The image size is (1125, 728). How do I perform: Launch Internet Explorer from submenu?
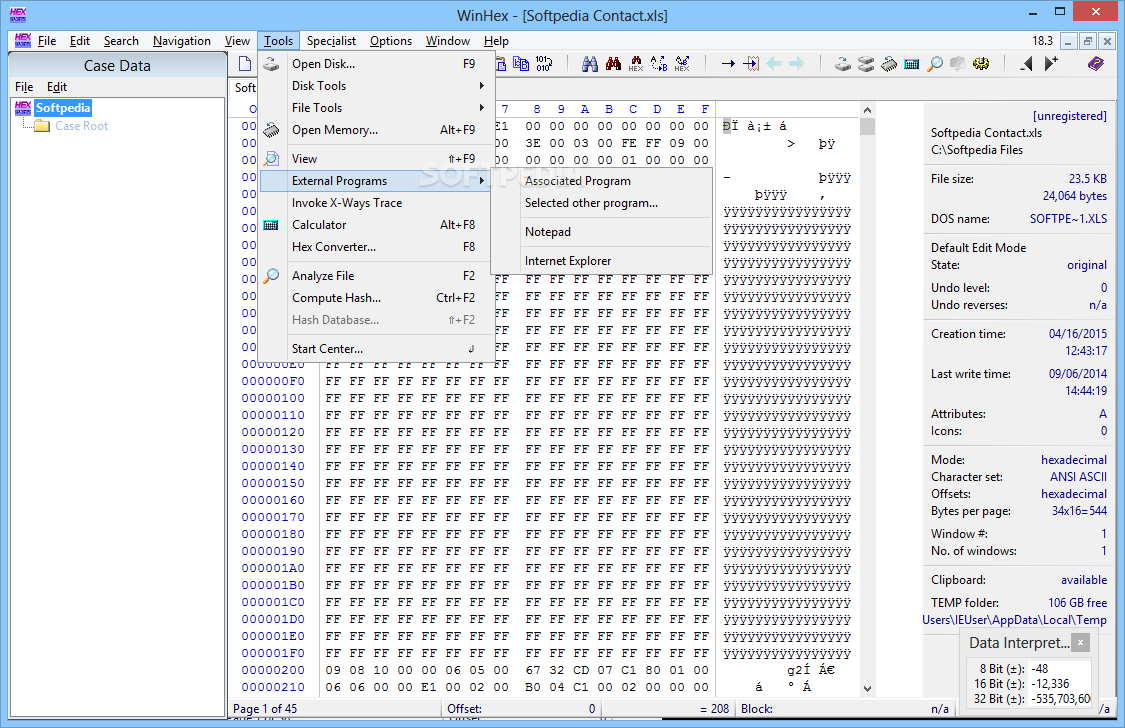(x=601, y=261)
